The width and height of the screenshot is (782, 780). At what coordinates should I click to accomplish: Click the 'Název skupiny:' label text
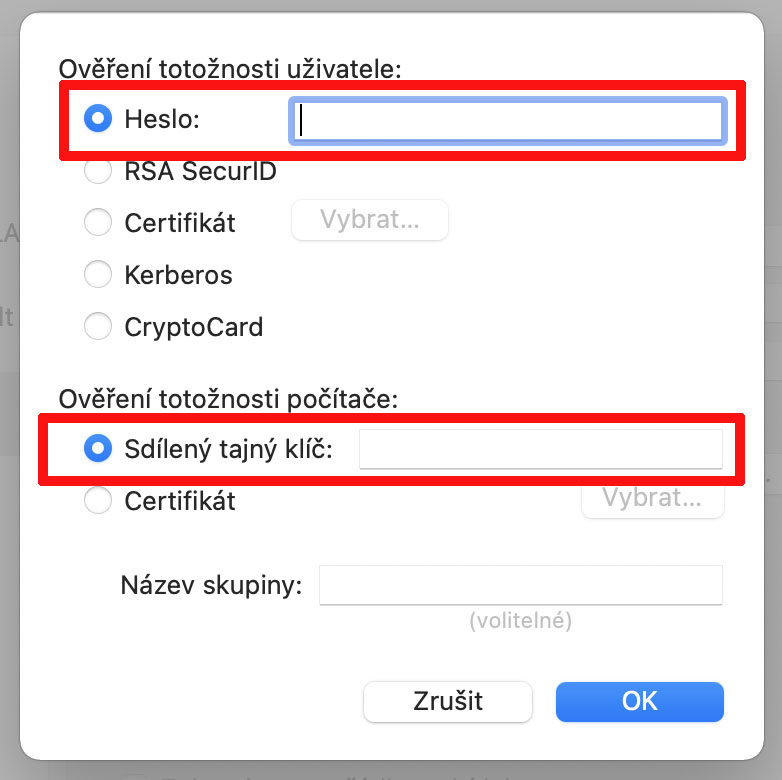[x=211, y=585]
